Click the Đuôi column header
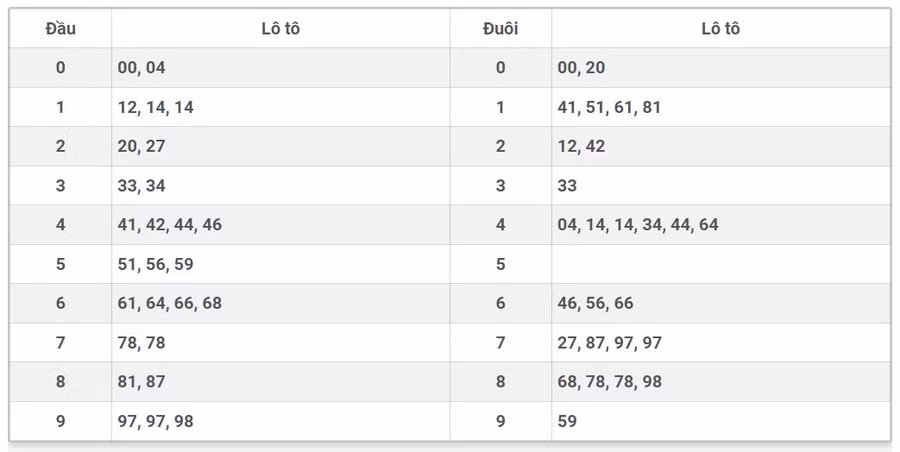This screenshot has height=452, width=900. pyautogui.click(x=500, y=29)
